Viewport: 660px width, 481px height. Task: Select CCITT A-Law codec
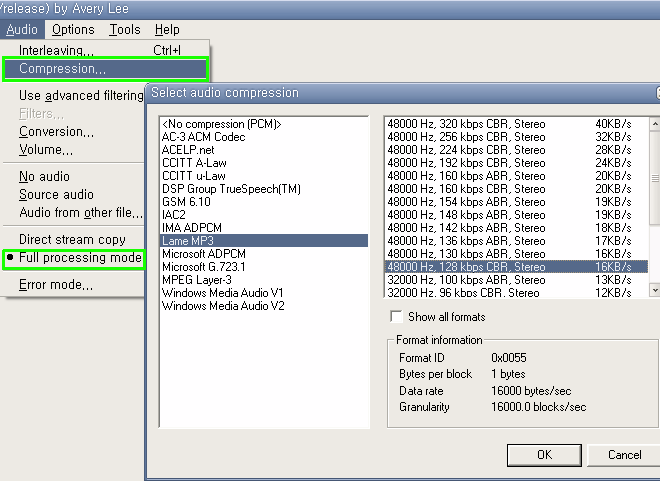pos(264,163)
